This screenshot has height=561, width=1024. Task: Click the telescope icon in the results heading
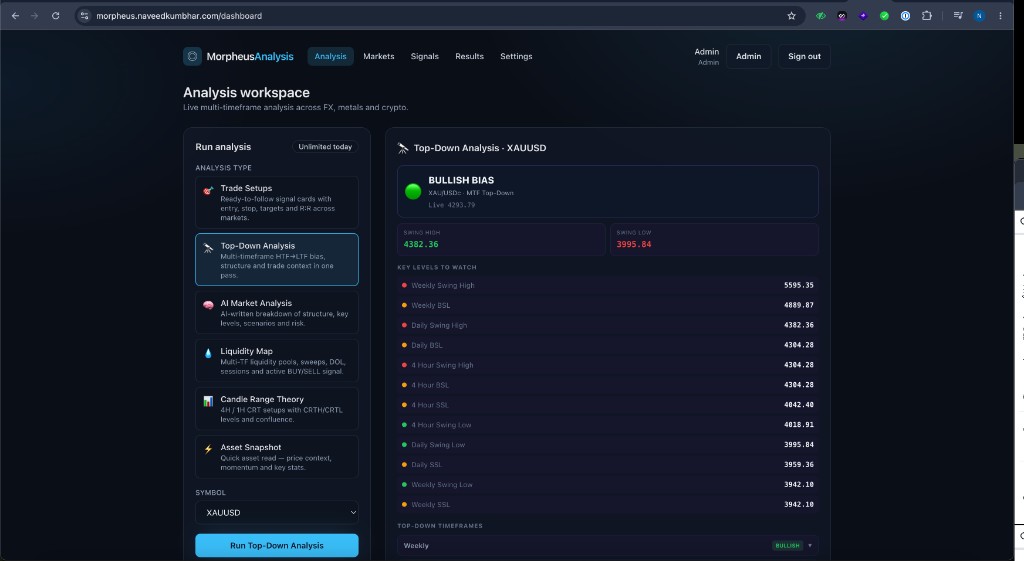(403, 148)
